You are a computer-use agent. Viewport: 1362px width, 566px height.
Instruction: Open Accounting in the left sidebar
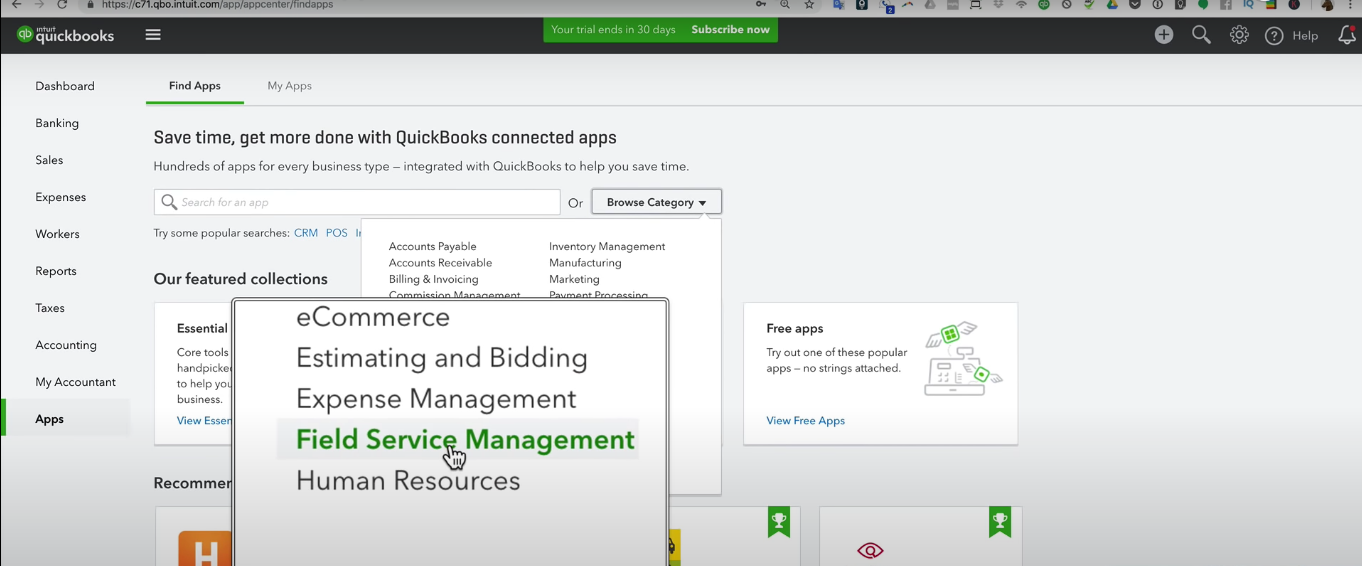coord(66,345)
